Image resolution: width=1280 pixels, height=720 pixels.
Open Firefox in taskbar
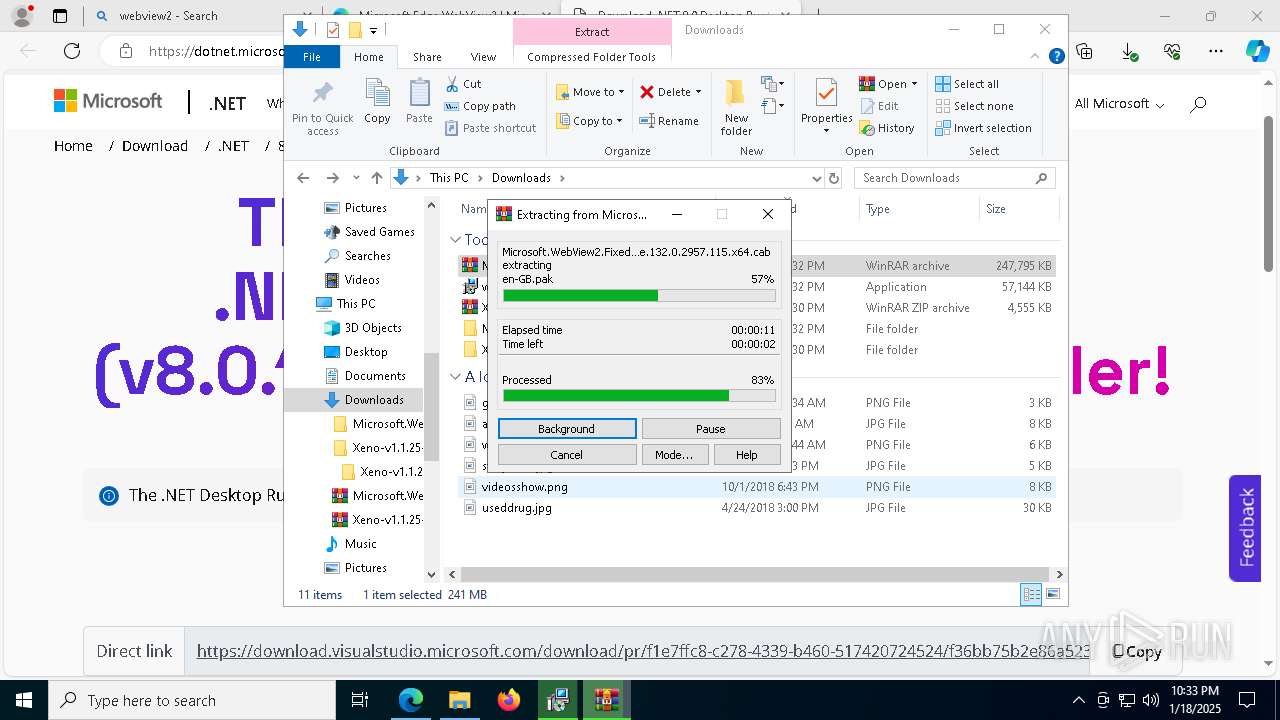pos(508,700)
